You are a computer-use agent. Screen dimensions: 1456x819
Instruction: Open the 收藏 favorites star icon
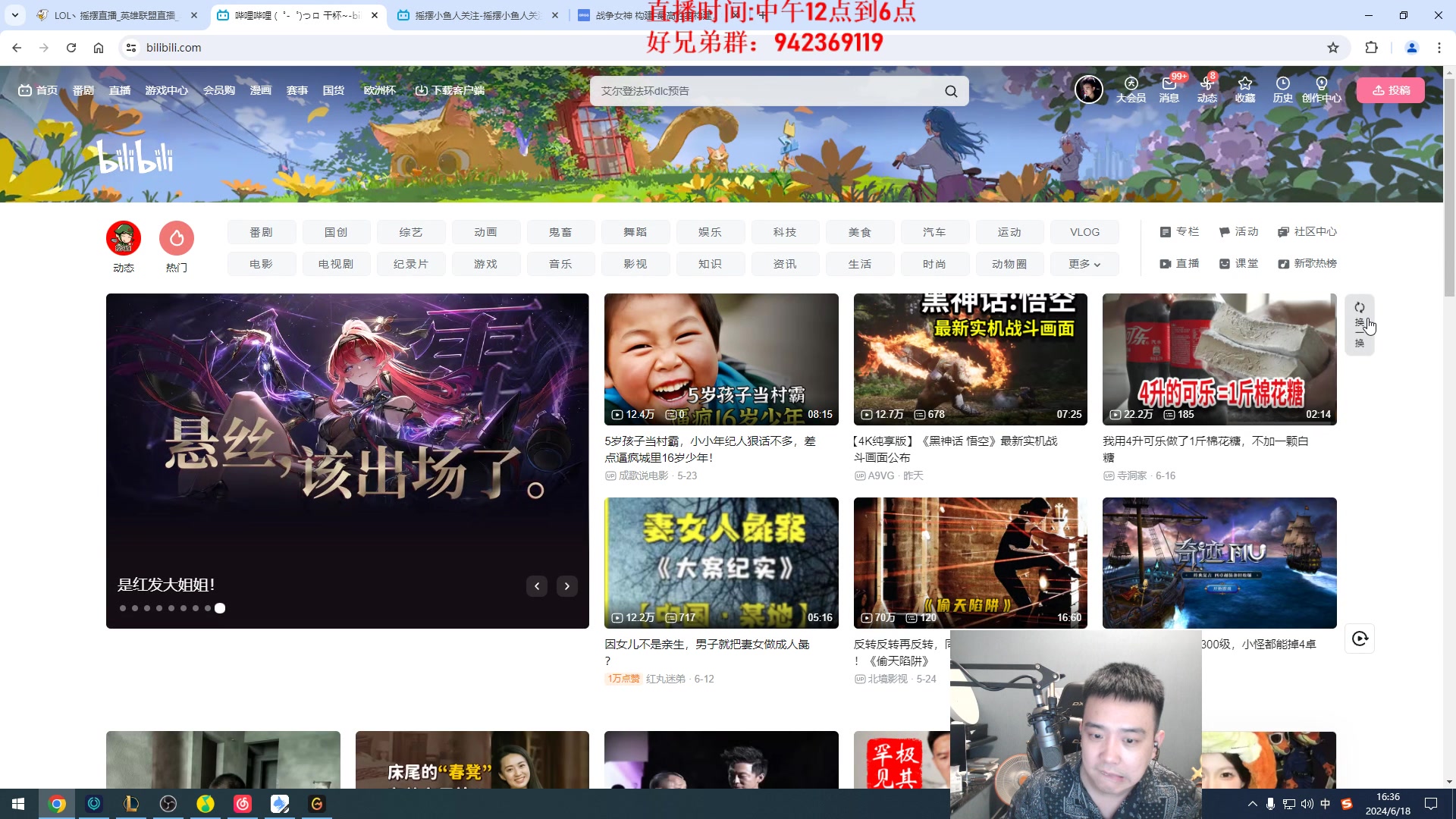point(1245,89)
